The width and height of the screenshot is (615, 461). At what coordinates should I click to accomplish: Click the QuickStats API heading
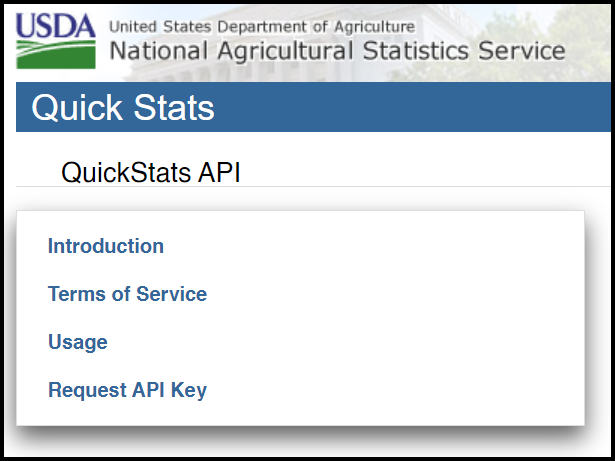[151, 172]
